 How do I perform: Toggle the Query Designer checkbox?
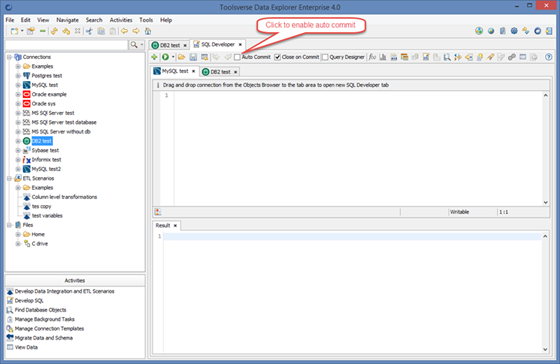point(325,57)
